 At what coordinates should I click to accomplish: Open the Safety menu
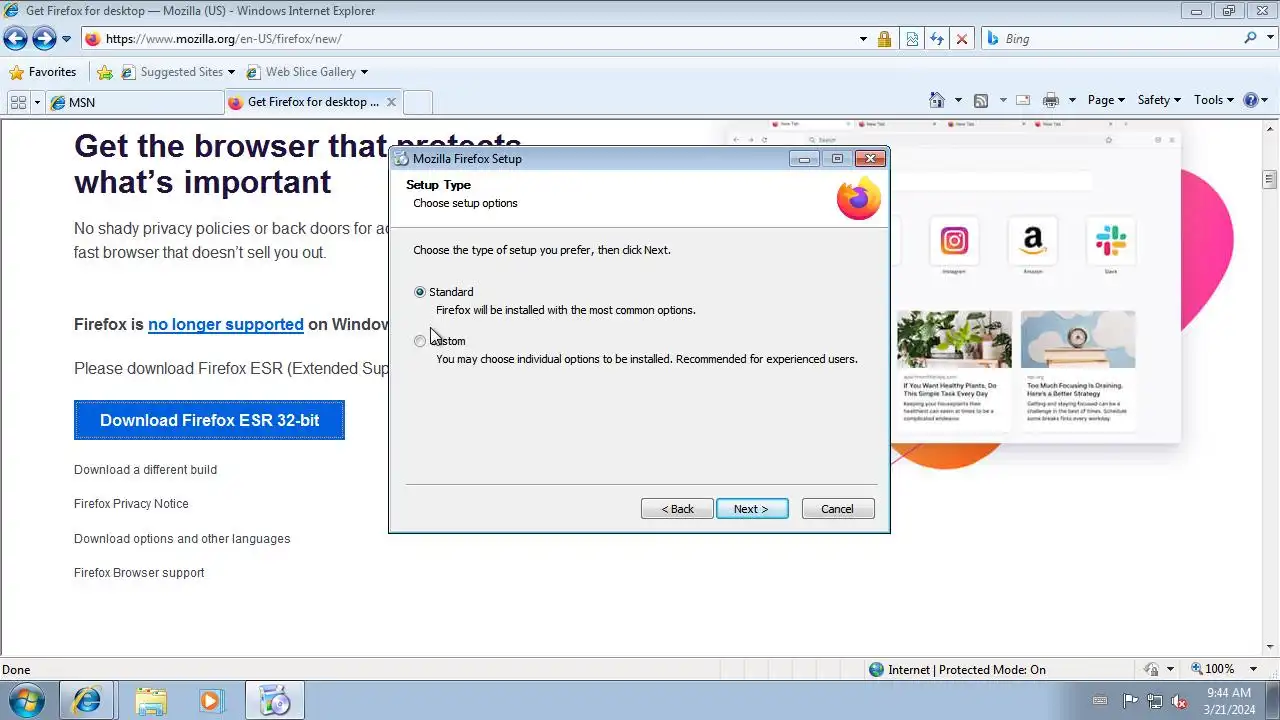[1159, 100]
